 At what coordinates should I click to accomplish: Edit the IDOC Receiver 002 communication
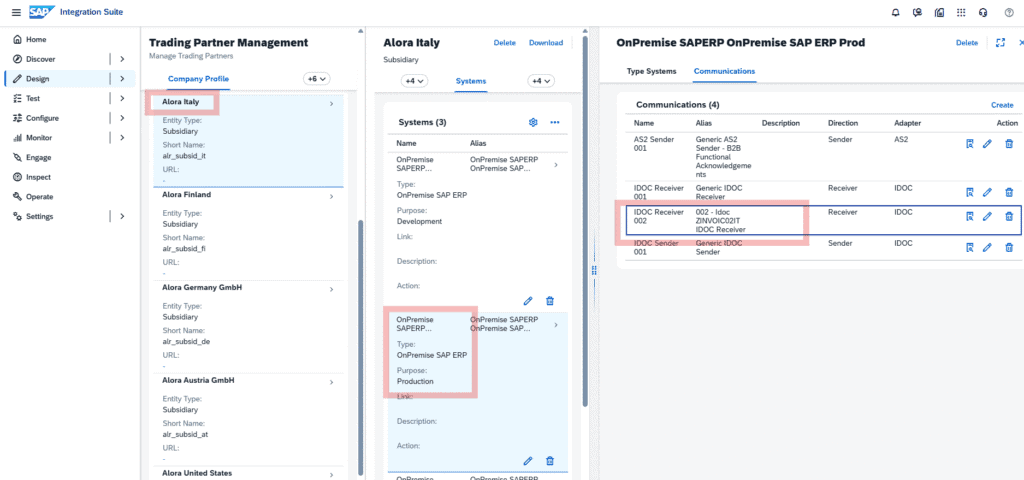tap(987, 216)
